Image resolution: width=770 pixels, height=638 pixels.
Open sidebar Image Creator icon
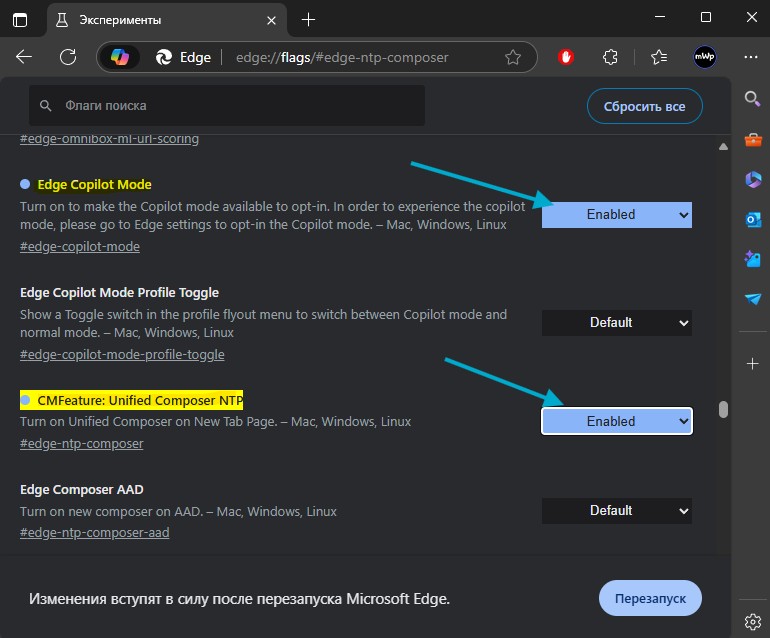[x=753, y=259]
